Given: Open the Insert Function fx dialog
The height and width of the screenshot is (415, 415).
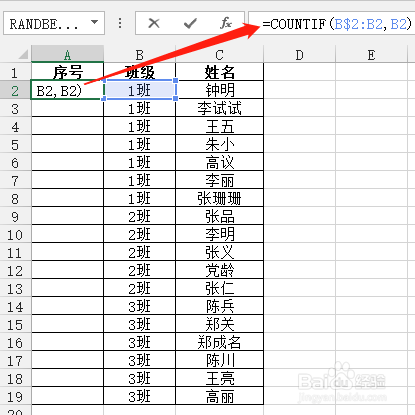Looking at the screenshot, I should 226,23.
